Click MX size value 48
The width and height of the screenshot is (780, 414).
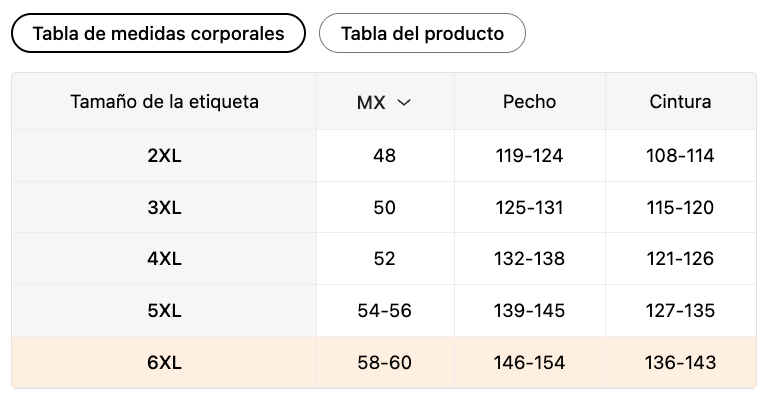pyautogui.click(x=384, y=156)
